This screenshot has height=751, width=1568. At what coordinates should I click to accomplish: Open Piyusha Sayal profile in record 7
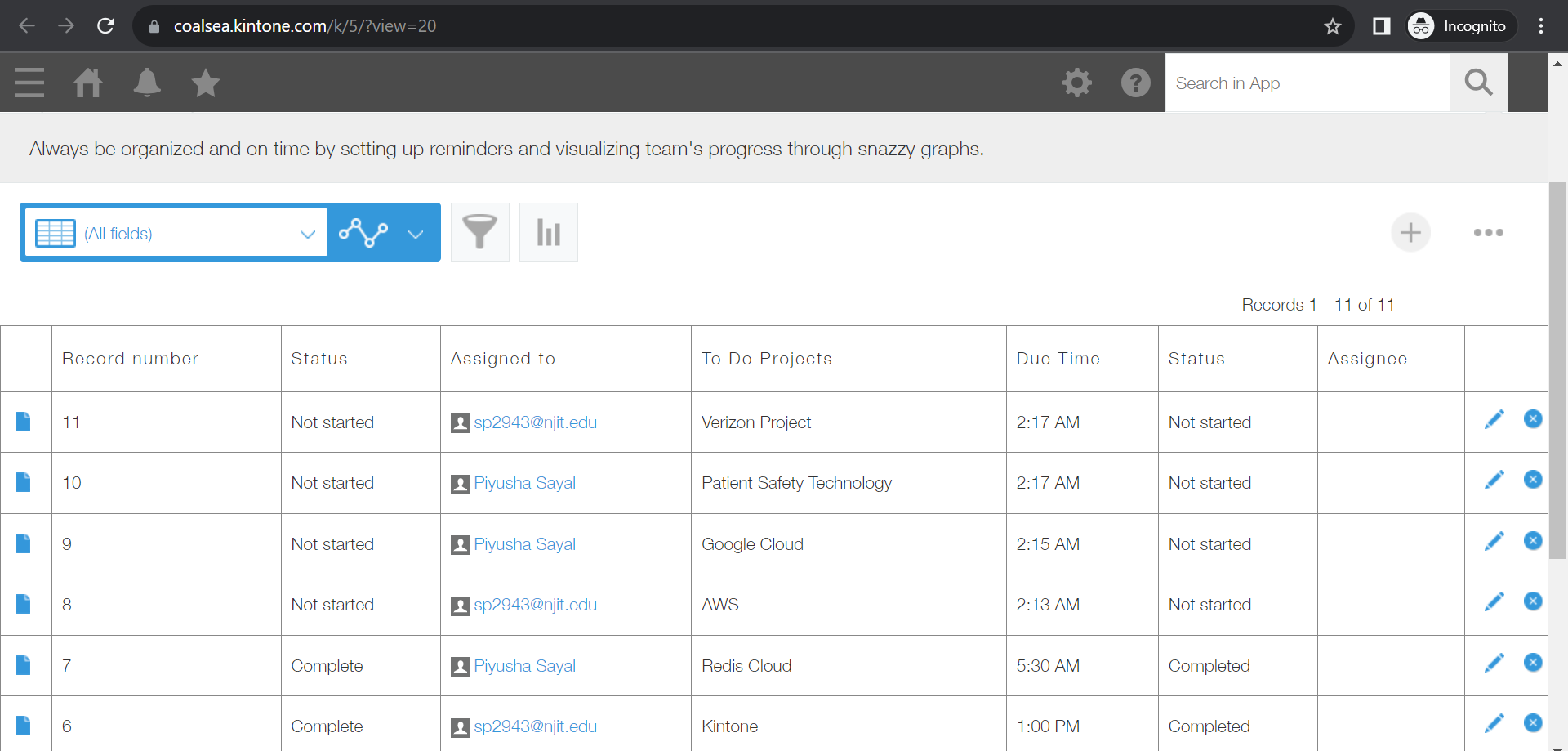(524, 666)
